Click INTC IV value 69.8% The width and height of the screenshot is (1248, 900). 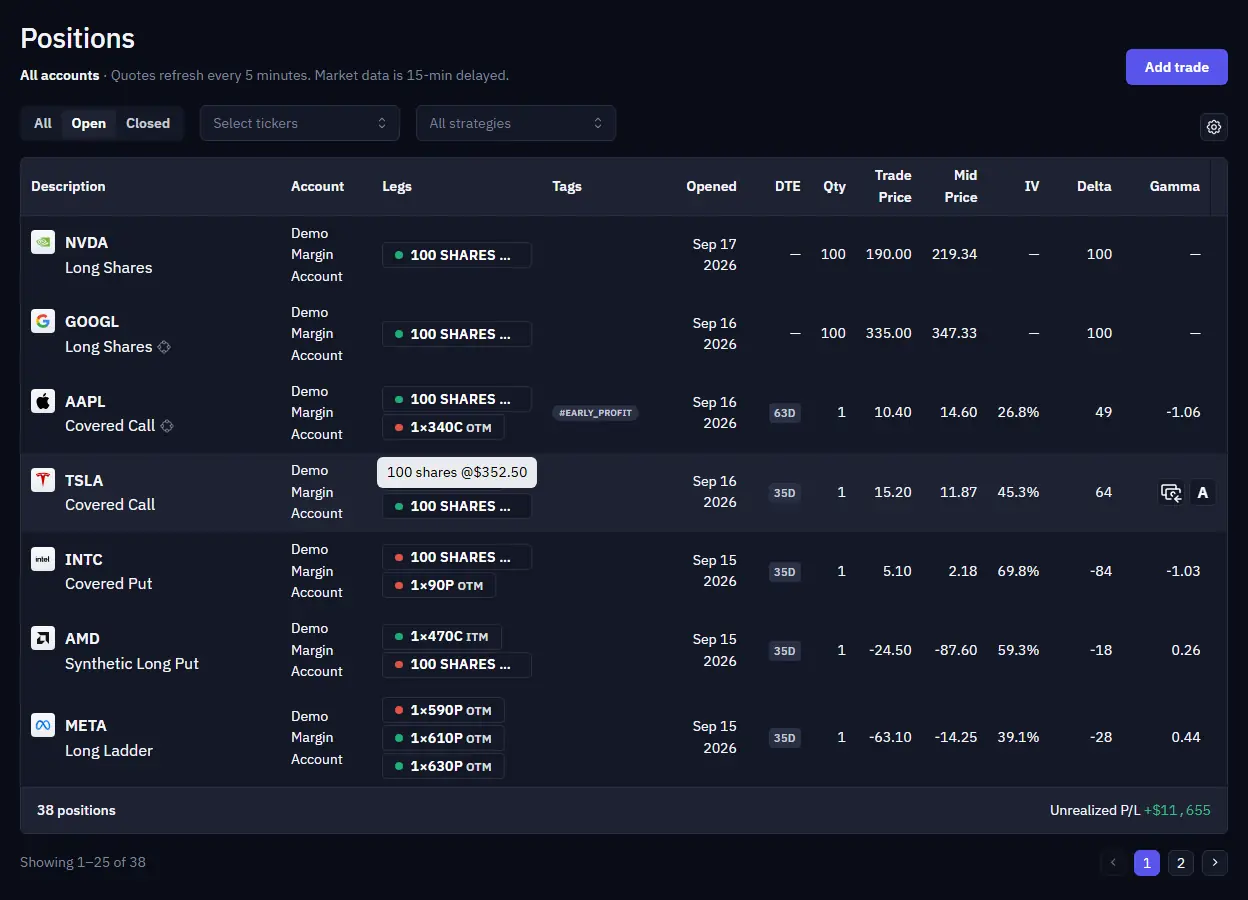pos(1018,571)
